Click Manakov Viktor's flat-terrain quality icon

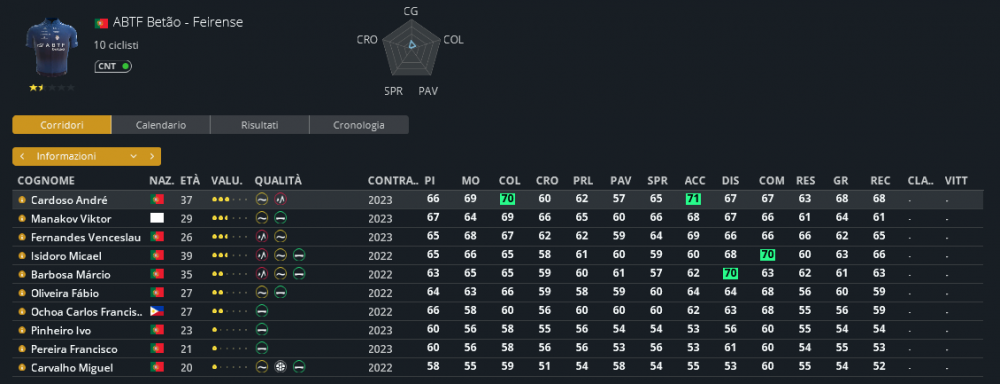280,218
